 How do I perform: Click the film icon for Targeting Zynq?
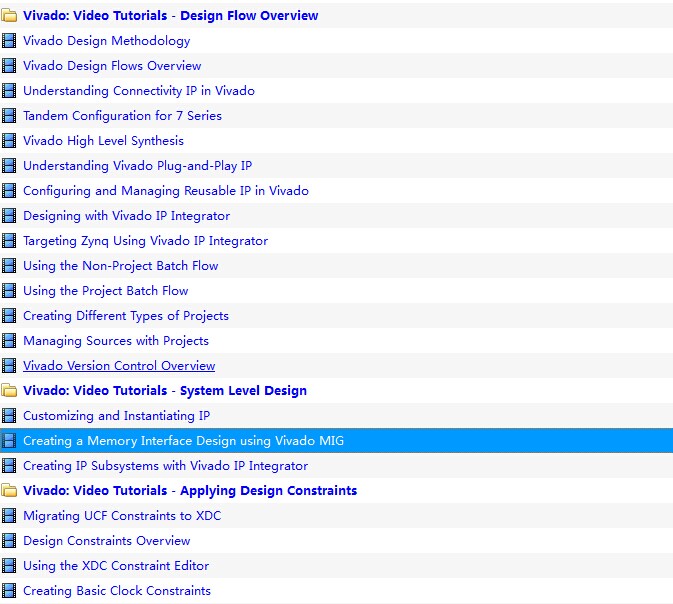(x=9, y=241)
